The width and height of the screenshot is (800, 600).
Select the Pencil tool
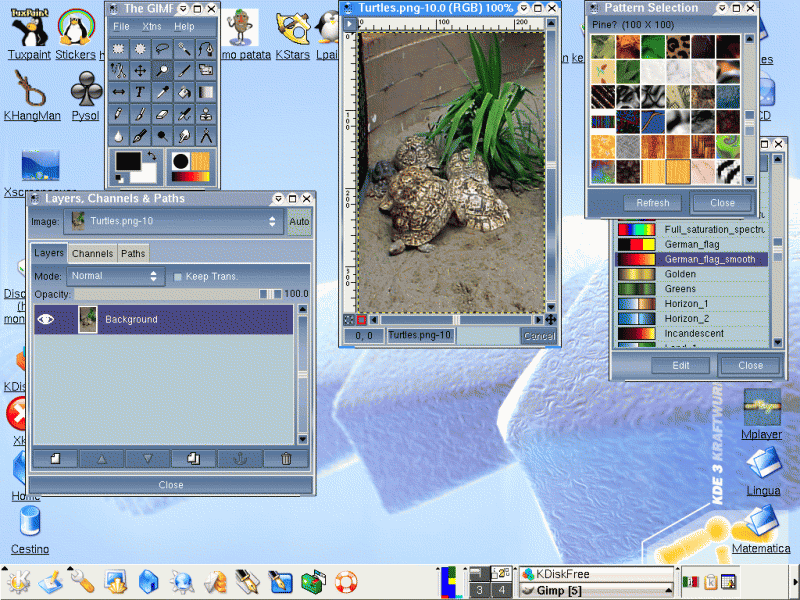[118, 115]
